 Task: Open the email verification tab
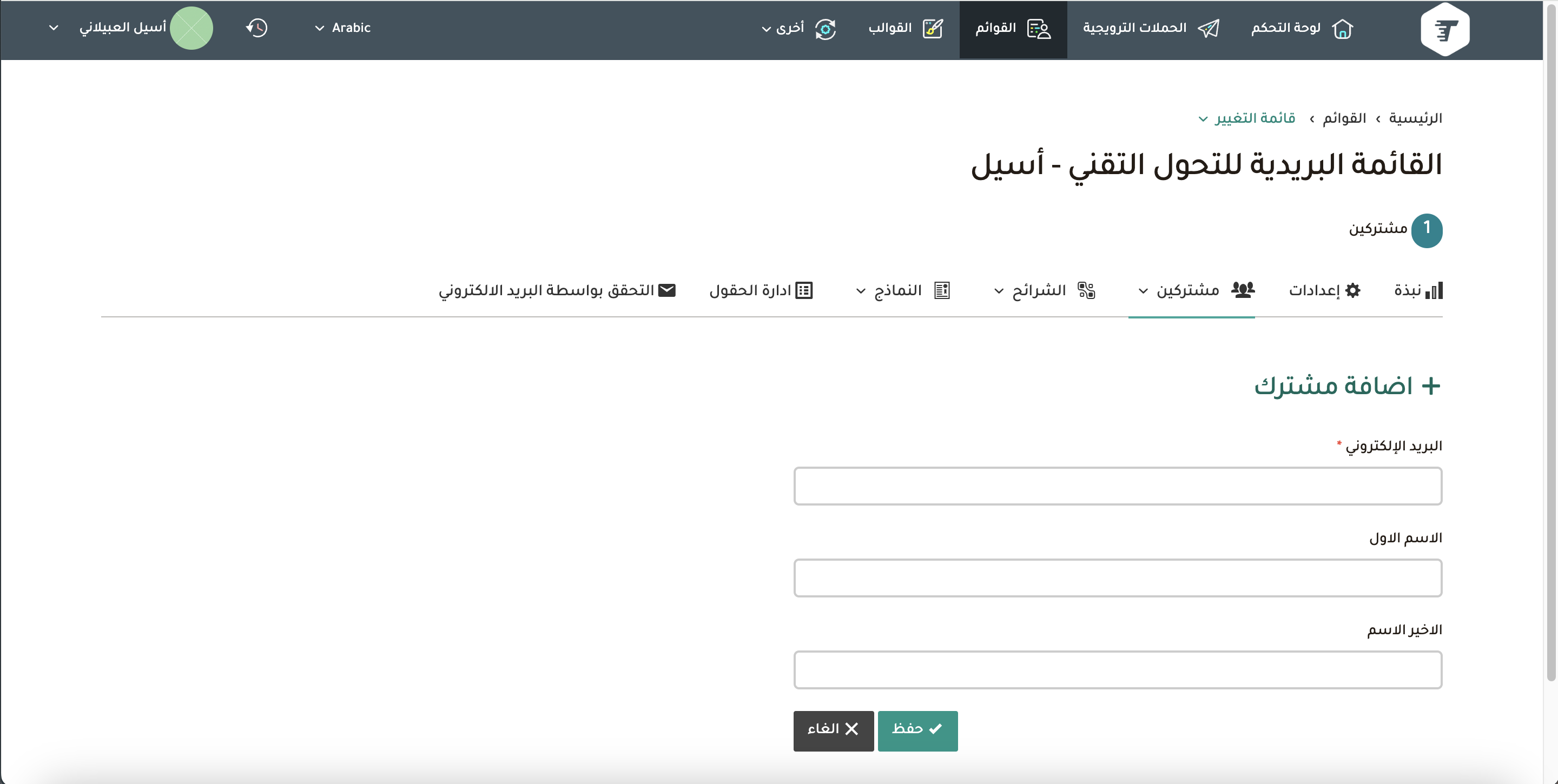pyautogui.click(x=557, y=291)
